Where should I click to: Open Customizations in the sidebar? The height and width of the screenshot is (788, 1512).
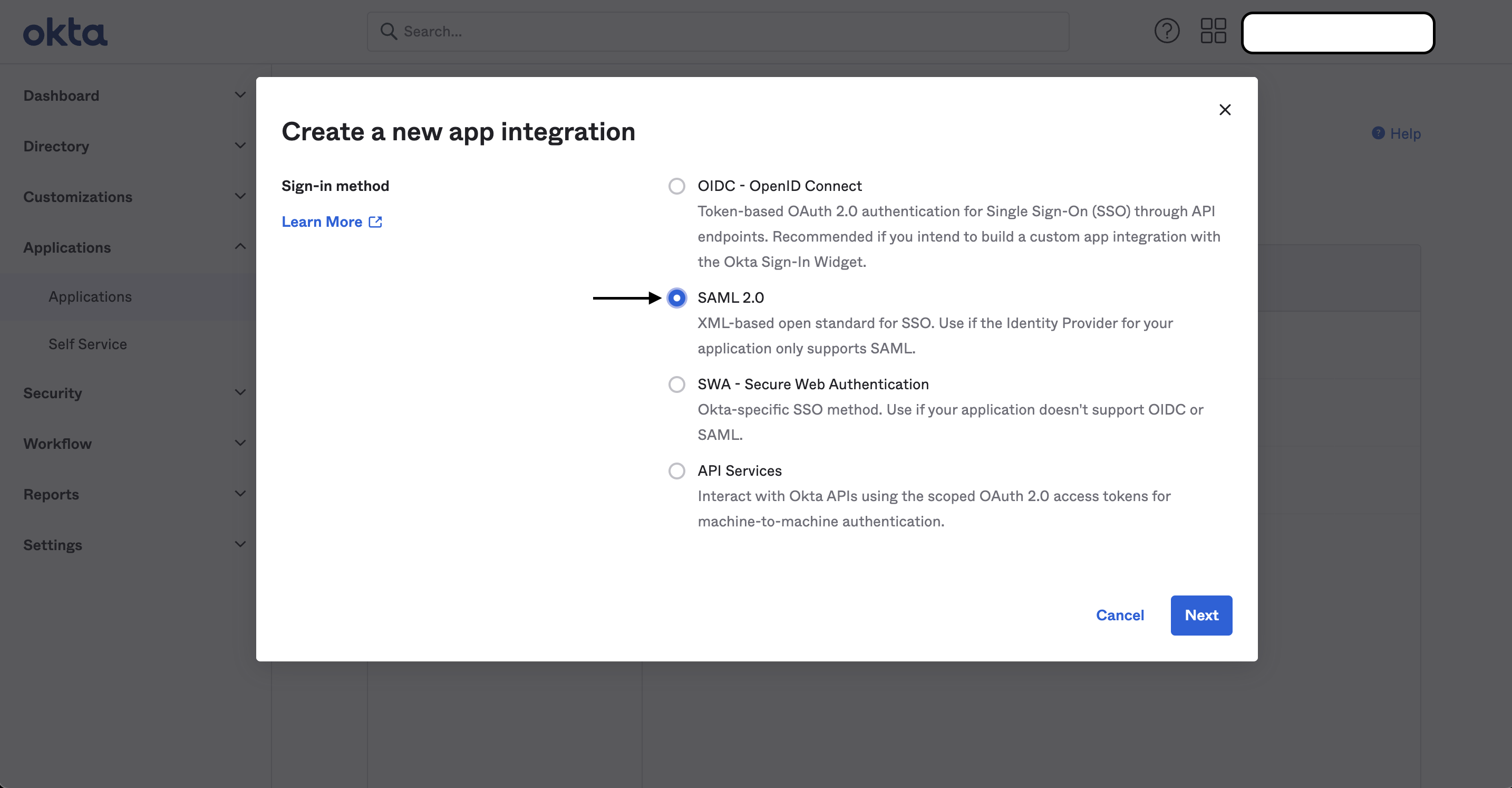coord(77,197)
